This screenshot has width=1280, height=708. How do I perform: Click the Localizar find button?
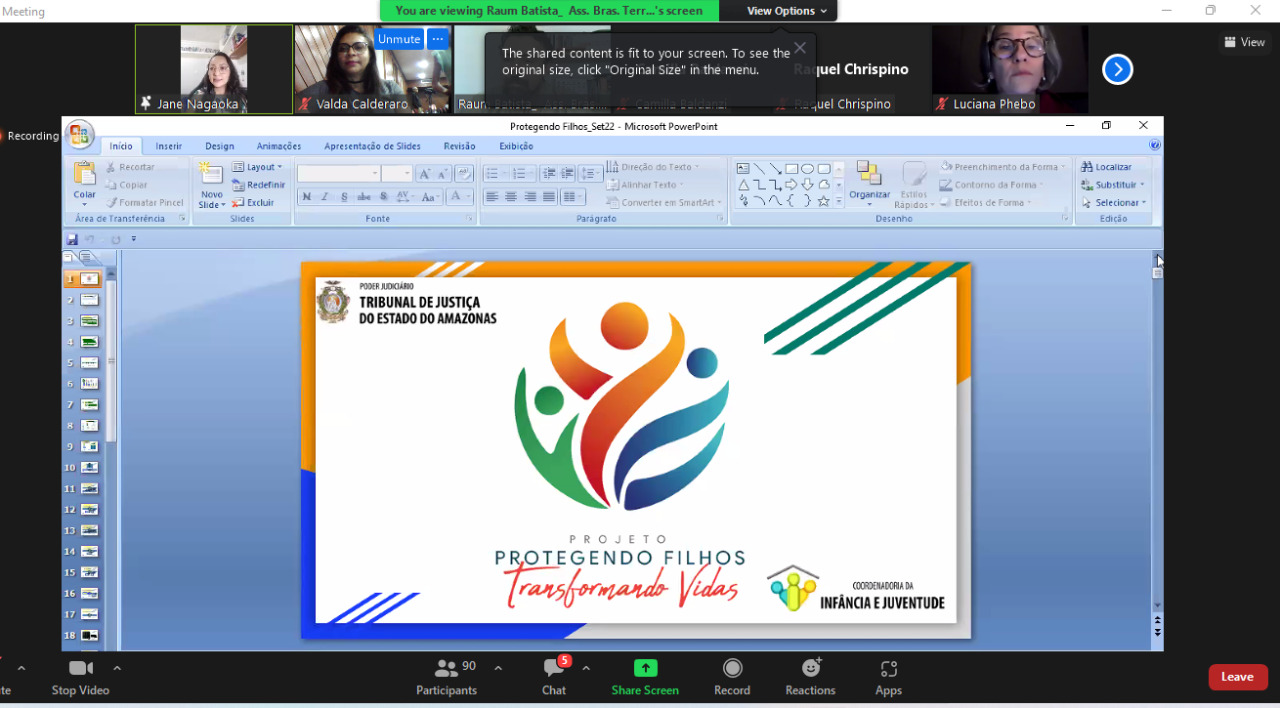click(x=1106, y=167)
